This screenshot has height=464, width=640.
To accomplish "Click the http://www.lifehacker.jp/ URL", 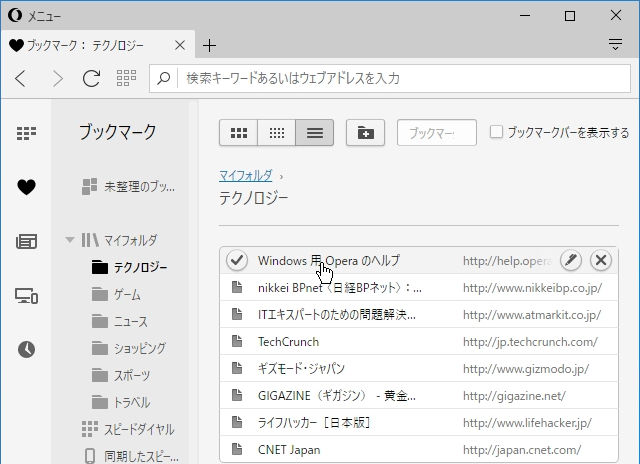I will click(x=527, y=423).
